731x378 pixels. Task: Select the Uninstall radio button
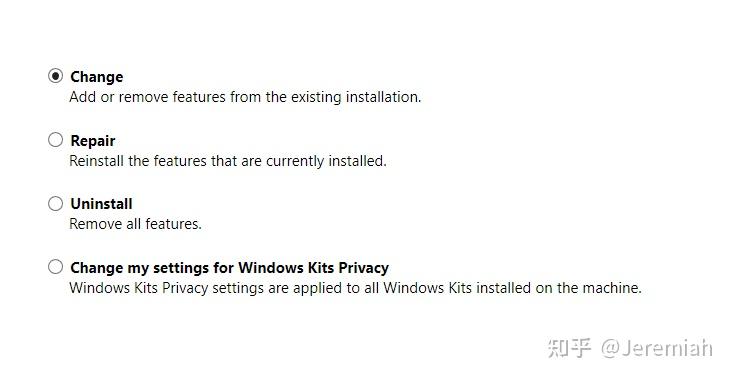55,203
